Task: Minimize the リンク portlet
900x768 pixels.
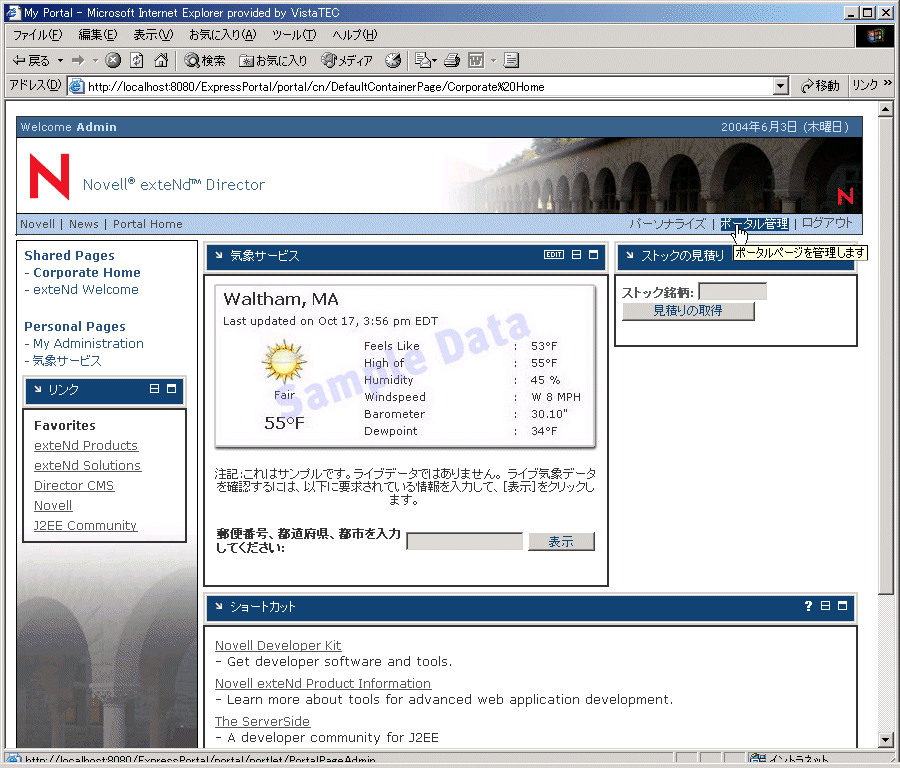Action: (154, 389)
